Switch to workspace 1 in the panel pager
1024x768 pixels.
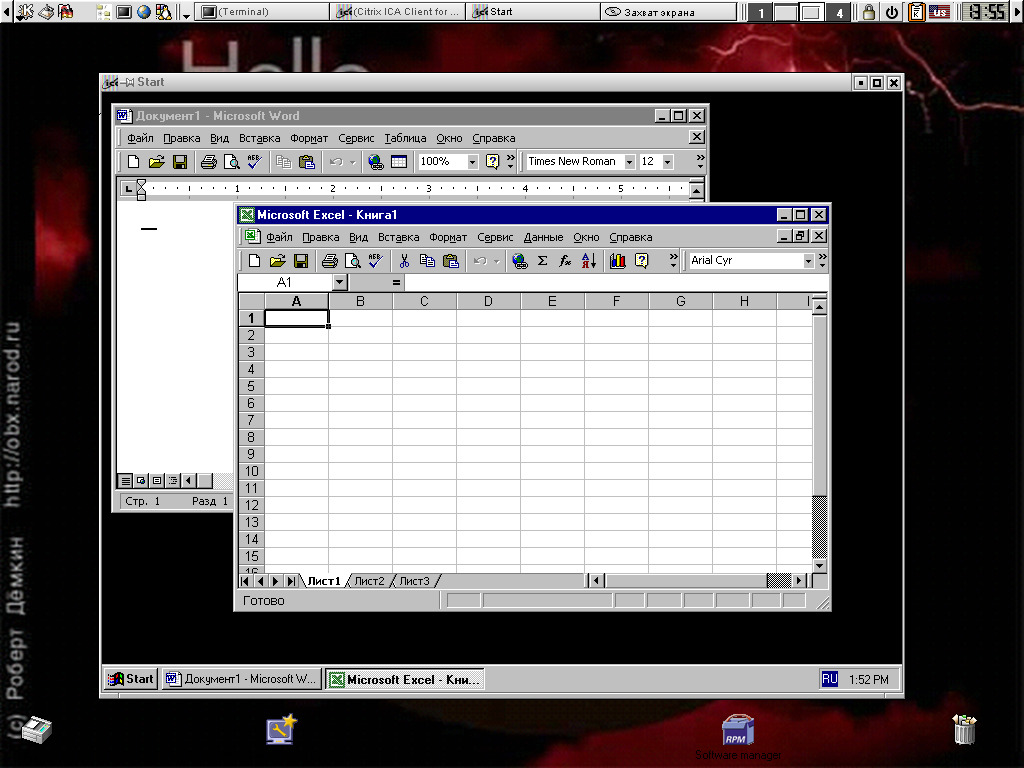[760, 12]
